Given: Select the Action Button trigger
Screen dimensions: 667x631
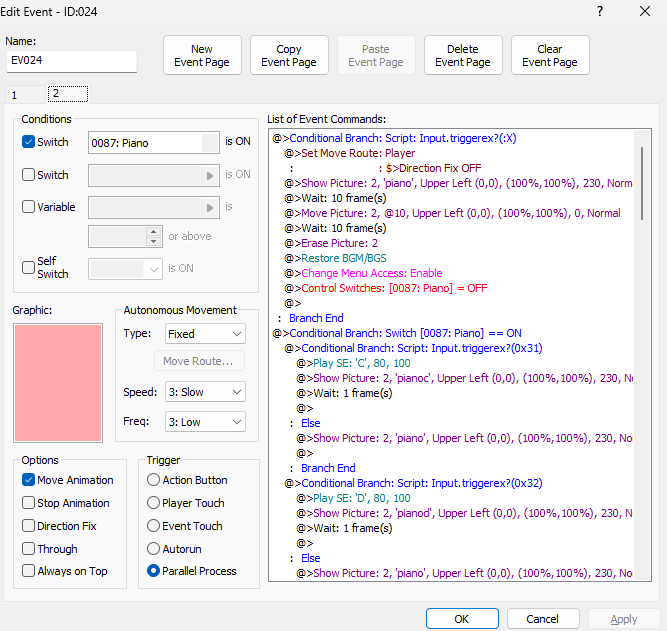Looking at the screenshot, I should tap(154, 480).
